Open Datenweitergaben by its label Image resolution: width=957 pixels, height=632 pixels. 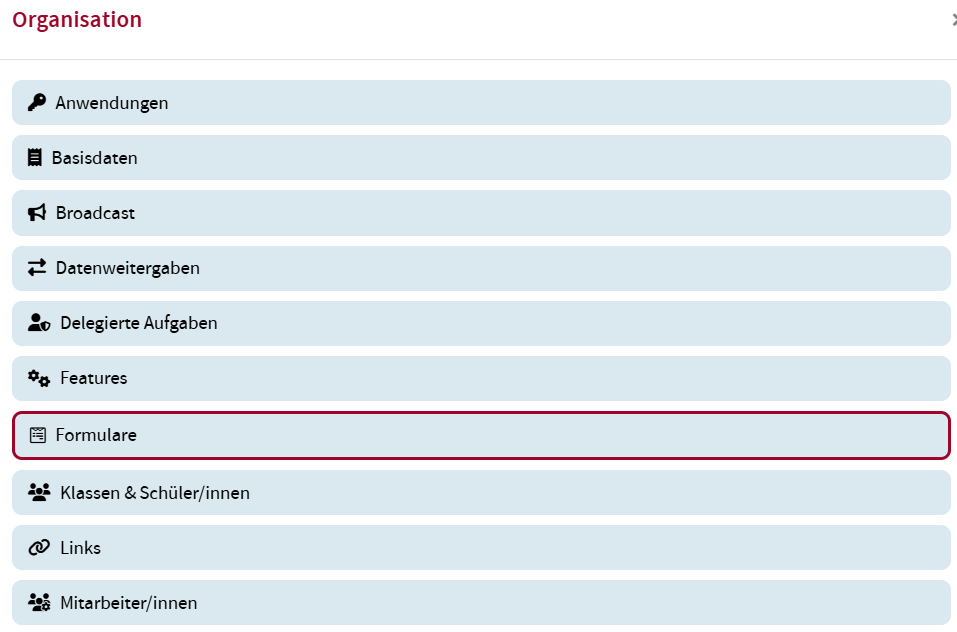(128, 268)
